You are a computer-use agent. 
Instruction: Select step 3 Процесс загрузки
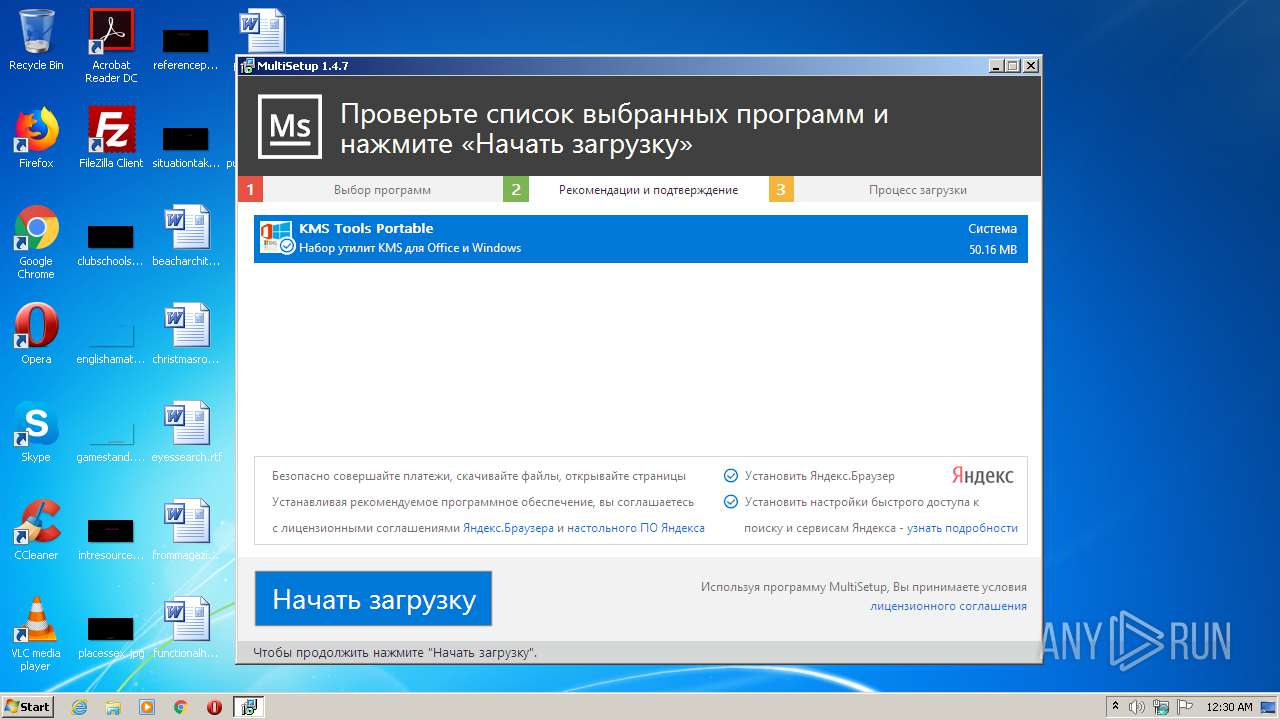click(x=905, y=189)
